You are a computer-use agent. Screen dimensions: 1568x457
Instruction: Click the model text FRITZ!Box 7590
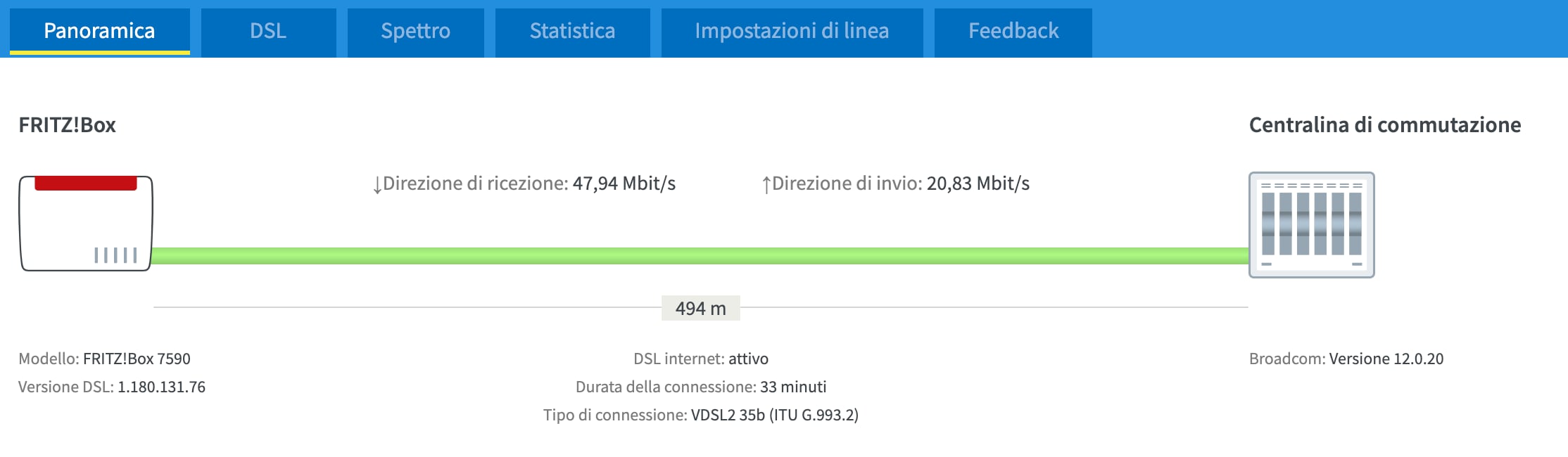[x=137, y=359]
